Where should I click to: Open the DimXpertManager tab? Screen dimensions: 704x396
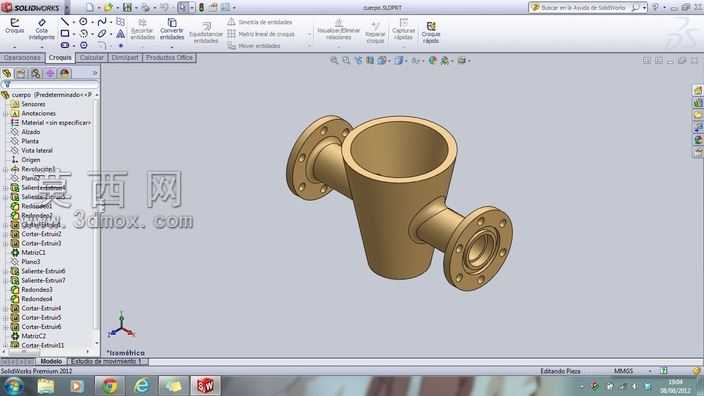[x=50, y=73]
